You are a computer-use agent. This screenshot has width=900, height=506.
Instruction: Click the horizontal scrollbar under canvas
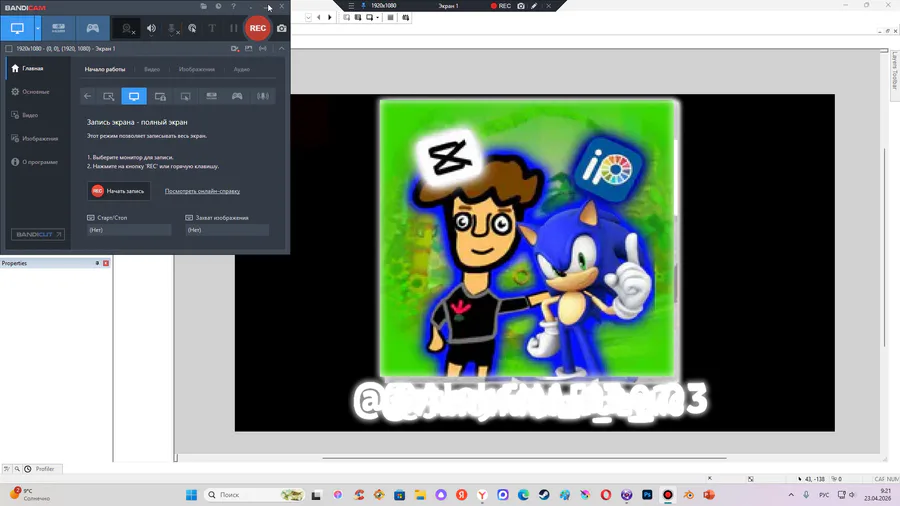click(x=524, y=458)
